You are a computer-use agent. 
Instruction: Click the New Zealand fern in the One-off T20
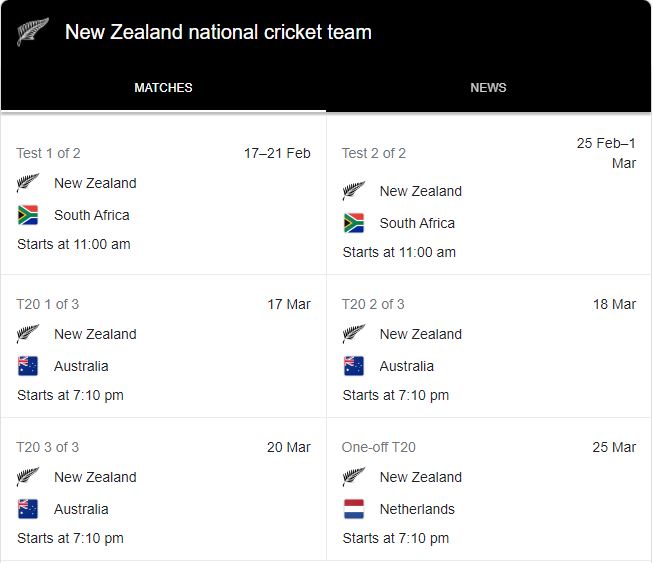click(x=354, y=477)
